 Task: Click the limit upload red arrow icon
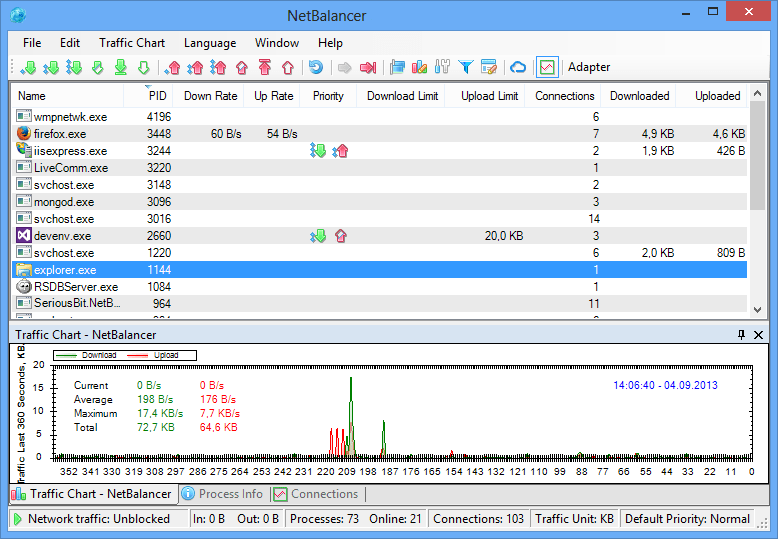click(242, 67)
